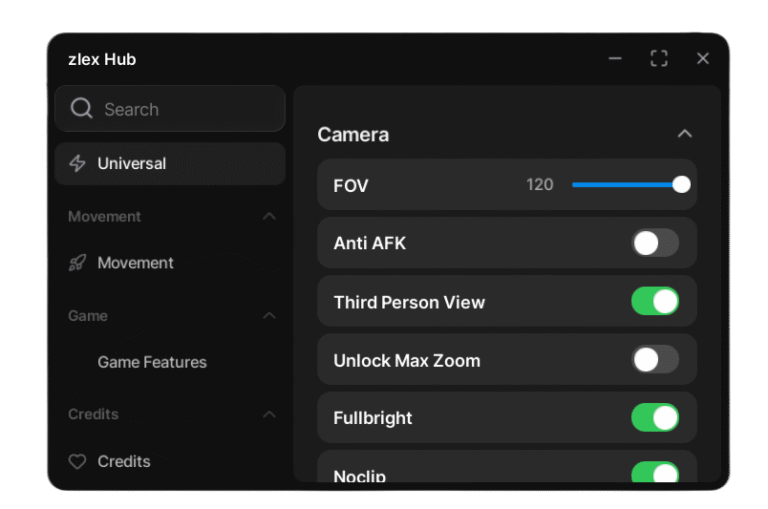
Task: Minimize the zlex Hub window
Action: (615, 59)
